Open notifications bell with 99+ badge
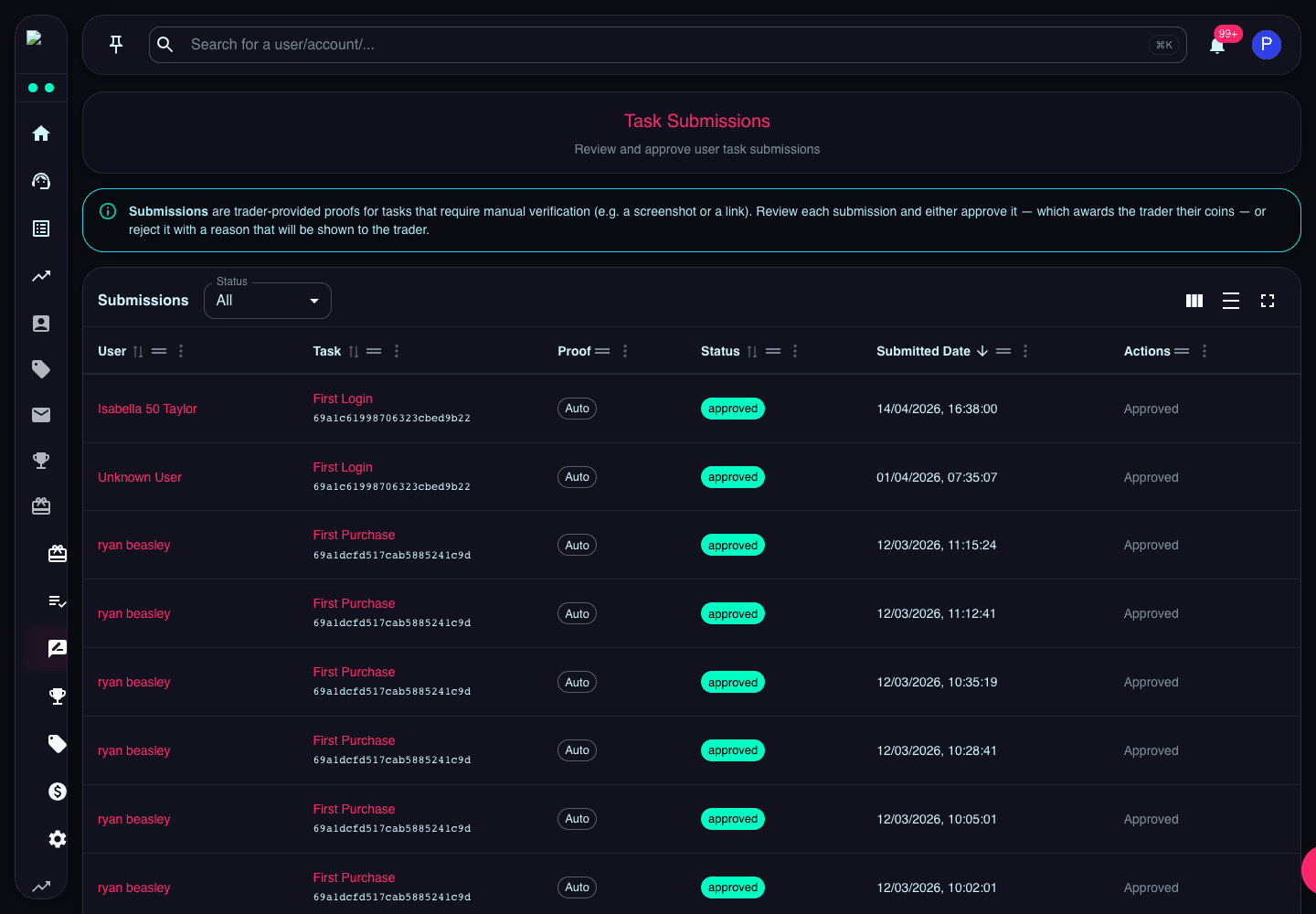 pyautogui.click(x=1217, y=45)
